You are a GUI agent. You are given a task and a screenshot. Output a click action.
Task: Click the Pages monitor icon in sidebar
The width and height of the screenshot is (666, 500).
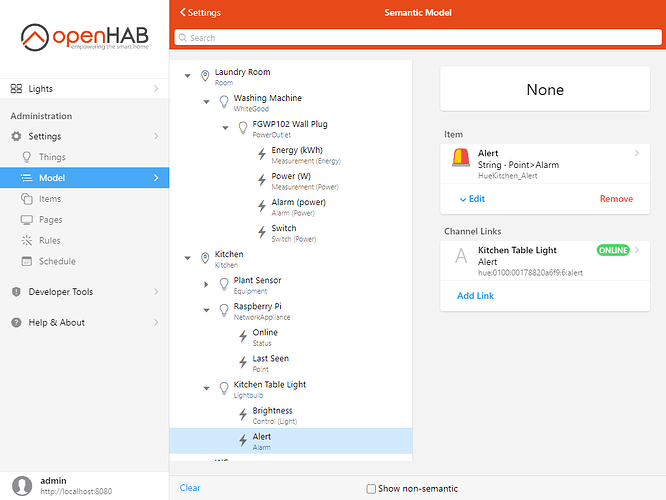[27, 220]
